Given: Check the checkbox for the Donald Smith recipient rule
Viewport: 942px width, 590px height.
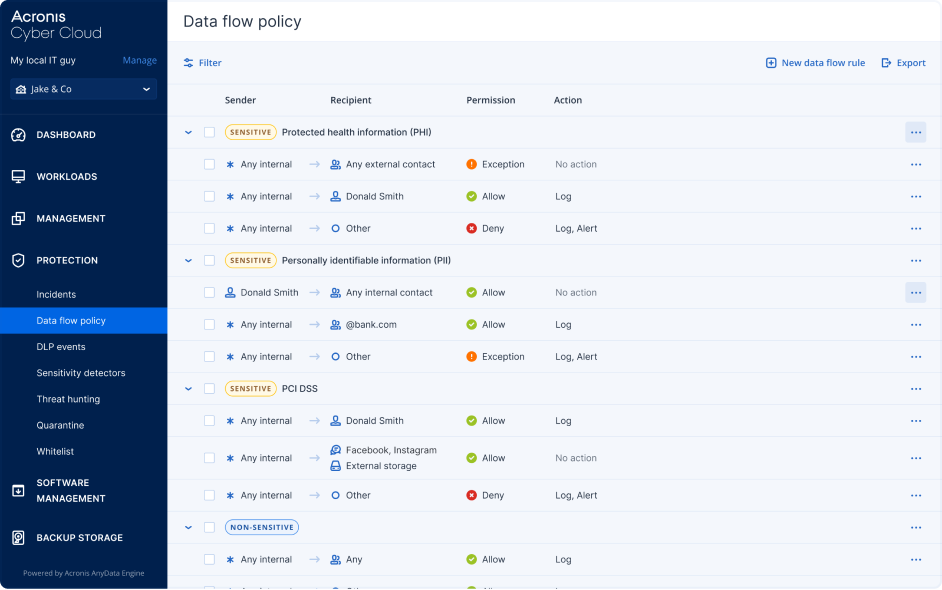Looking at the screenshot, I should pyautogui.click(x=210, y=196).
